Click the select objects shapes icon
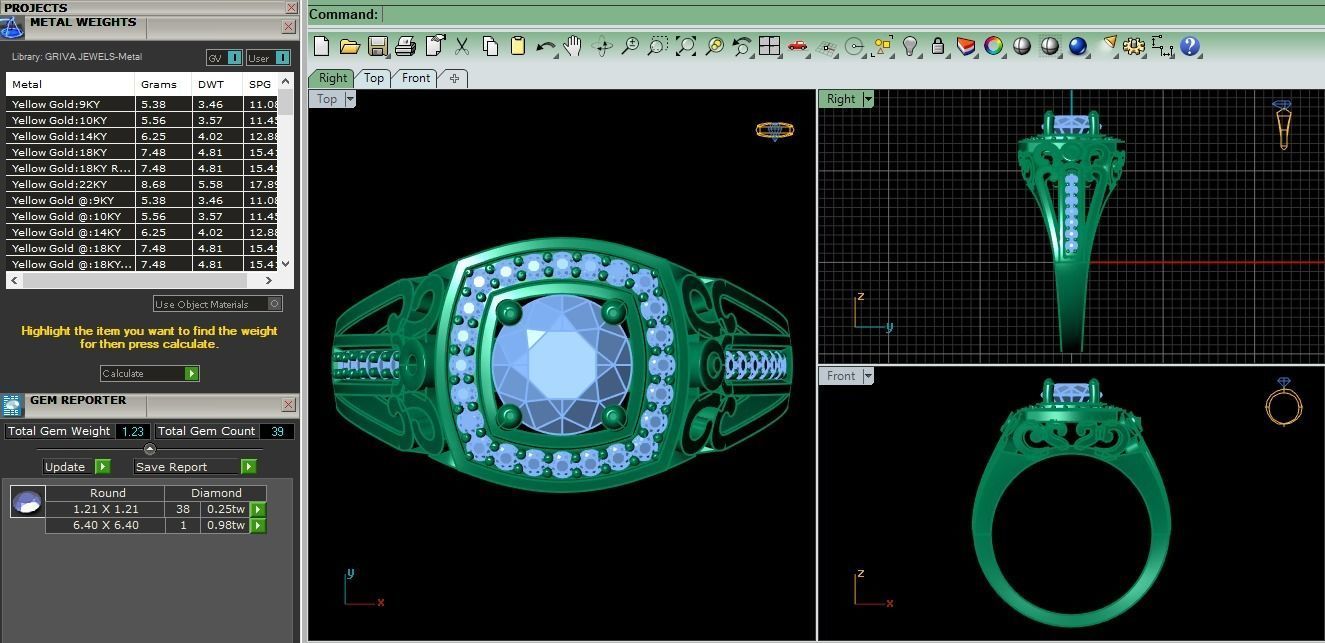 882,46
